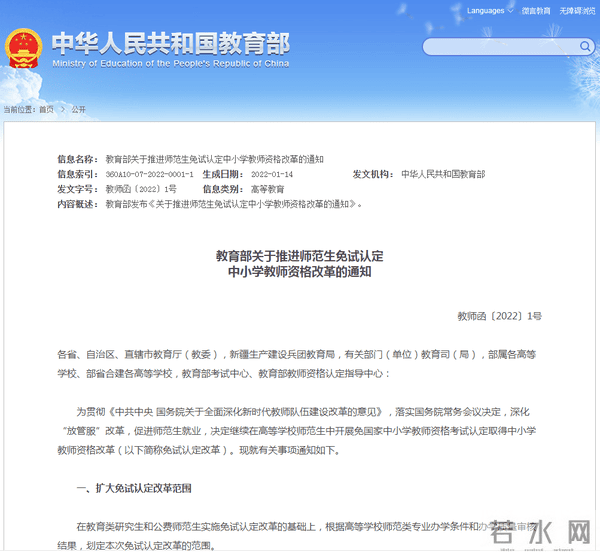Click the generation date 2022-01-14

pos(272,174)
